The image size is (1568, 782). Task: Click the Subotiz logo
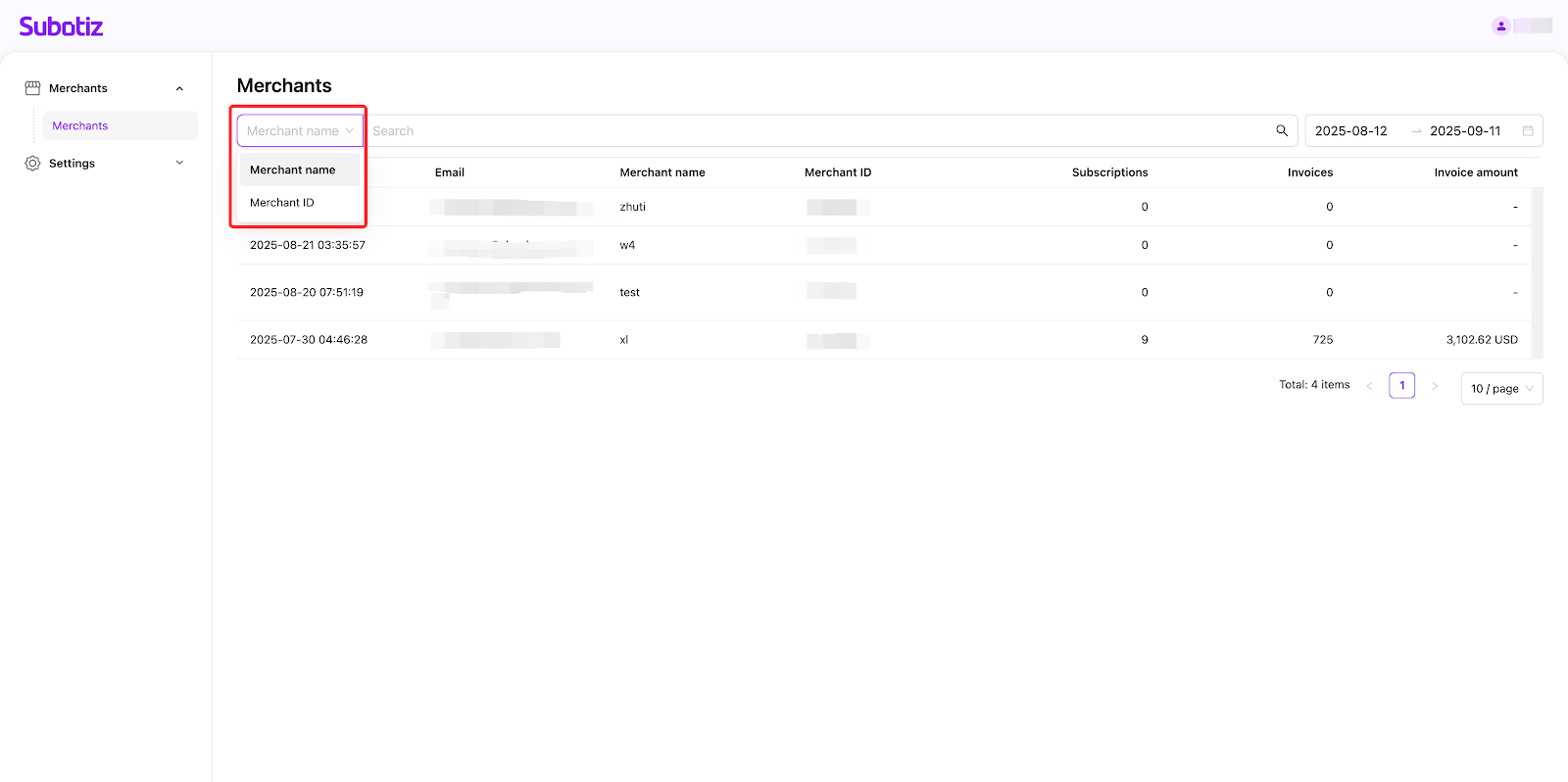61,26
